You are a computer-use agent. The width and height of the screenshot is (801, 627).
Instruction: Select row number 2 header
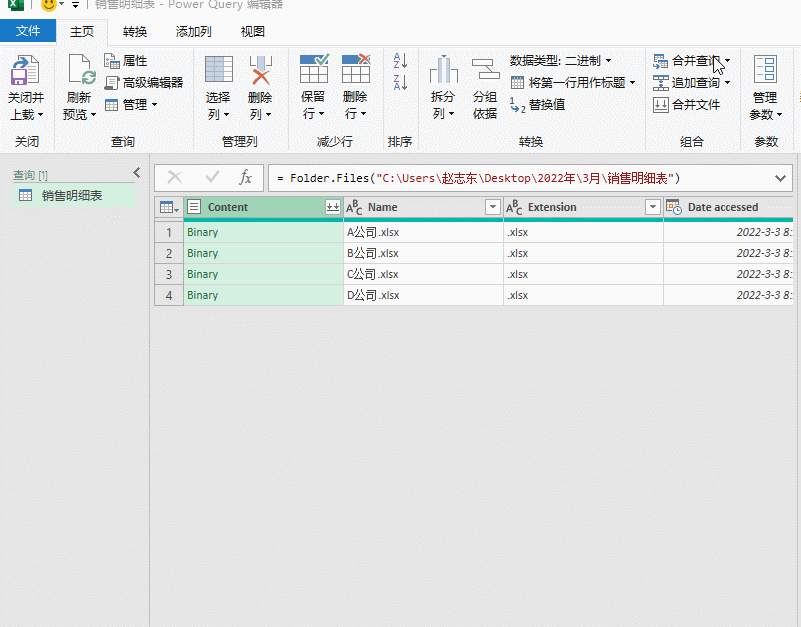click(169, 253)
